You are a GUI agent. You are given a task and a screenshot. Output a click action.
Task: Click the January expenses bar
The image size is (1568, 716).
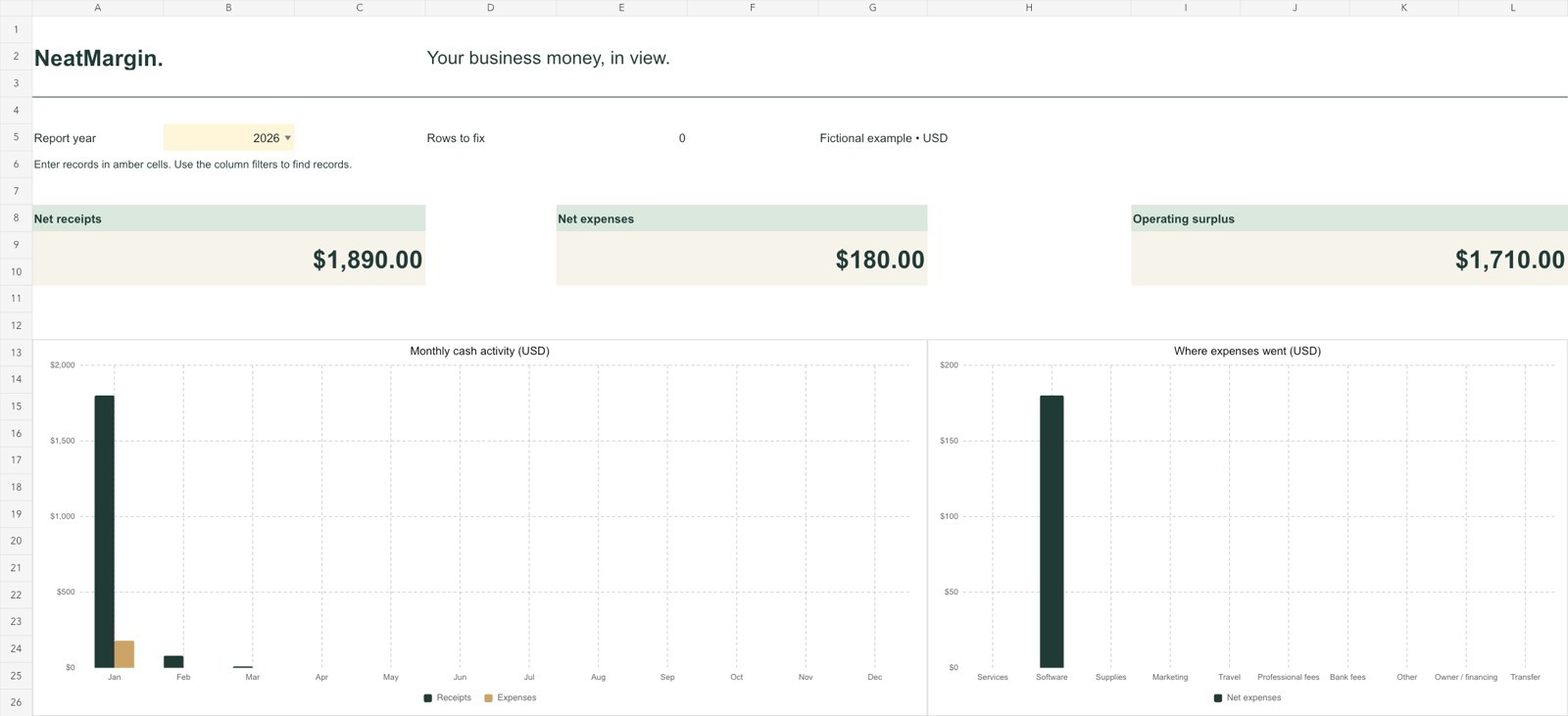[124, 654]
